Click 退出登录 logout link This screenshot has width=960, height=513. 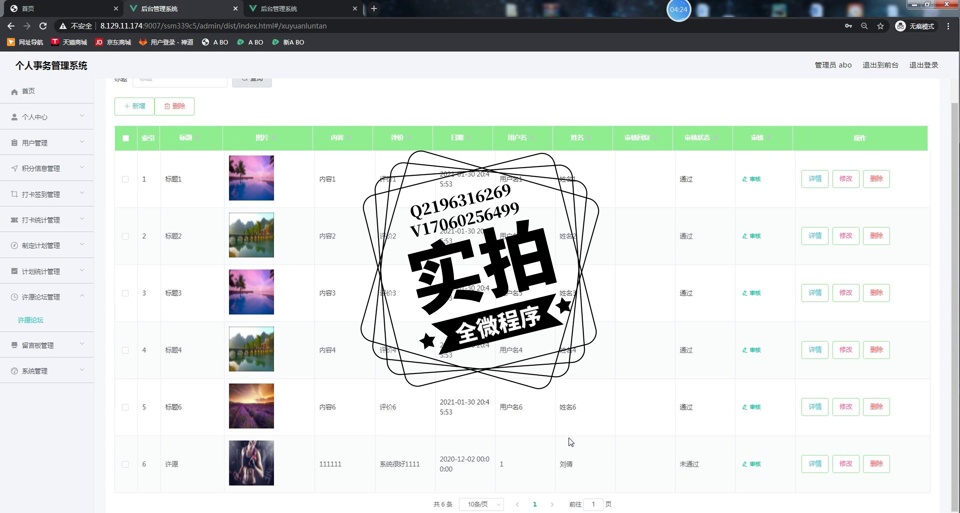tap(923, 65)
